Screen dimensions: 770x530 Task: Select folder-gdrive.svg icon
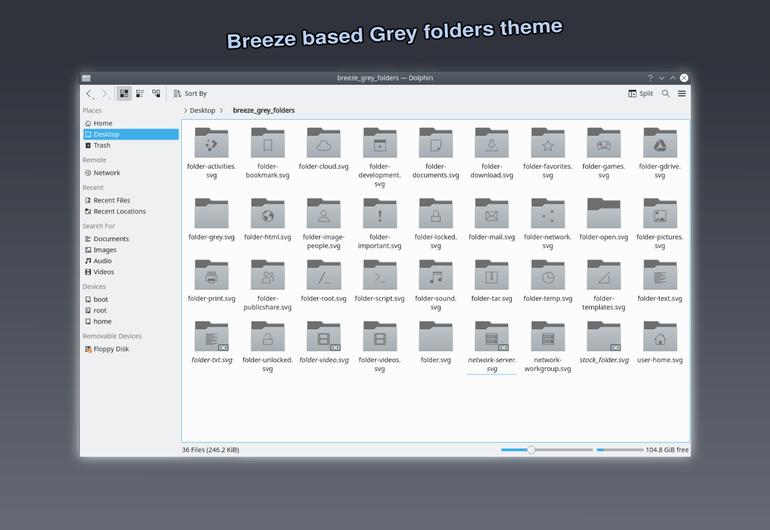(660, 142)
